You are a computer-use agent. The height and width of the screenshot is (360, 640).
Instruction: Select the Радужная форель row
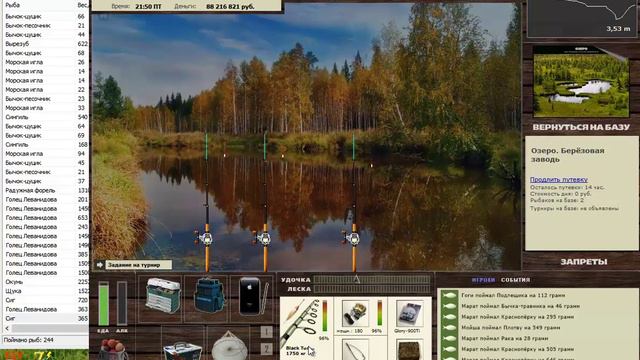tap(46, 191)
